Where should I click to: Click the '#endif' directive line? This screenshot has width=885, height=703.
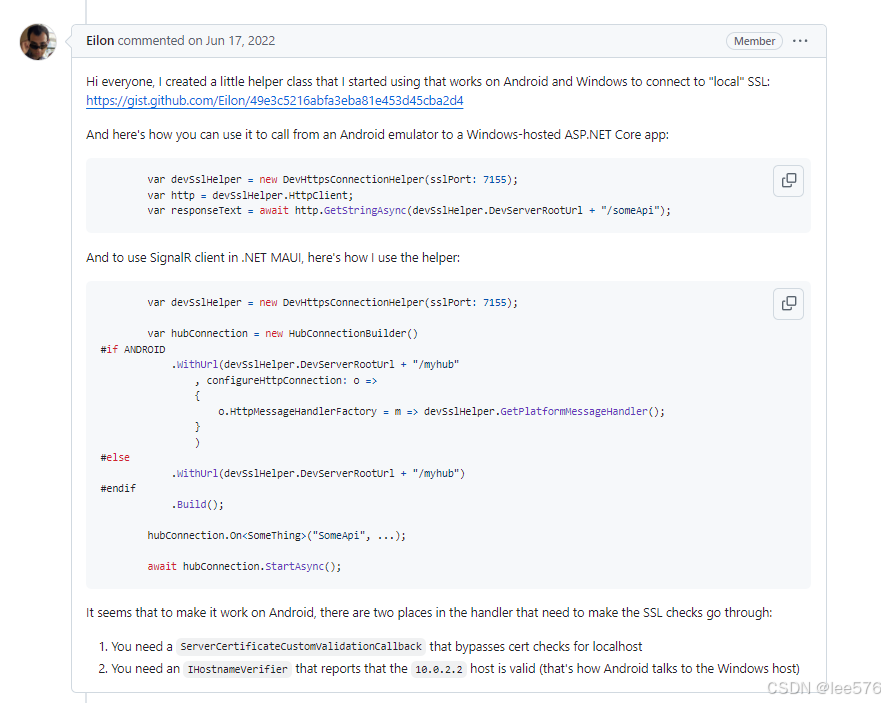pos(118,489)
